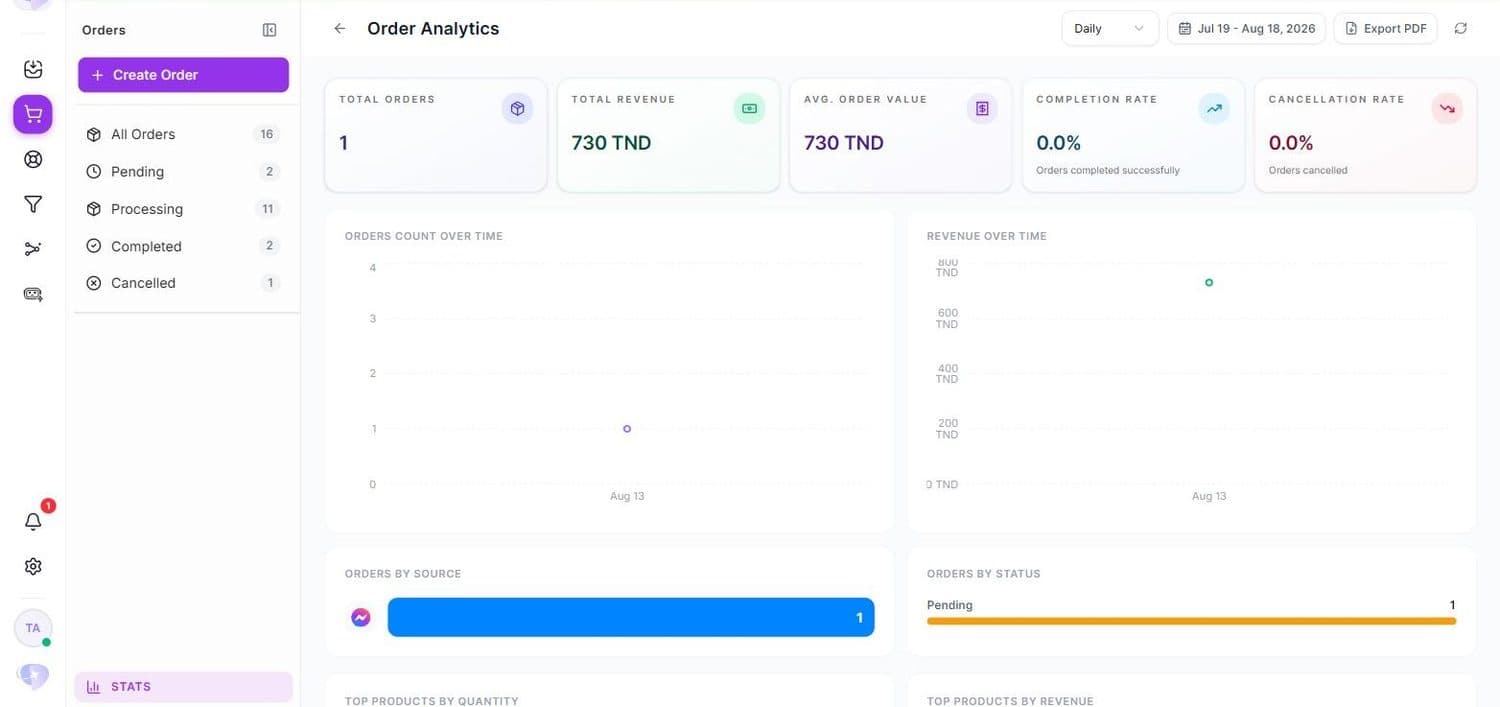Screen dimensions: 1500x707
Task: Select the Processing orders filter
Action: click(183, 209)
